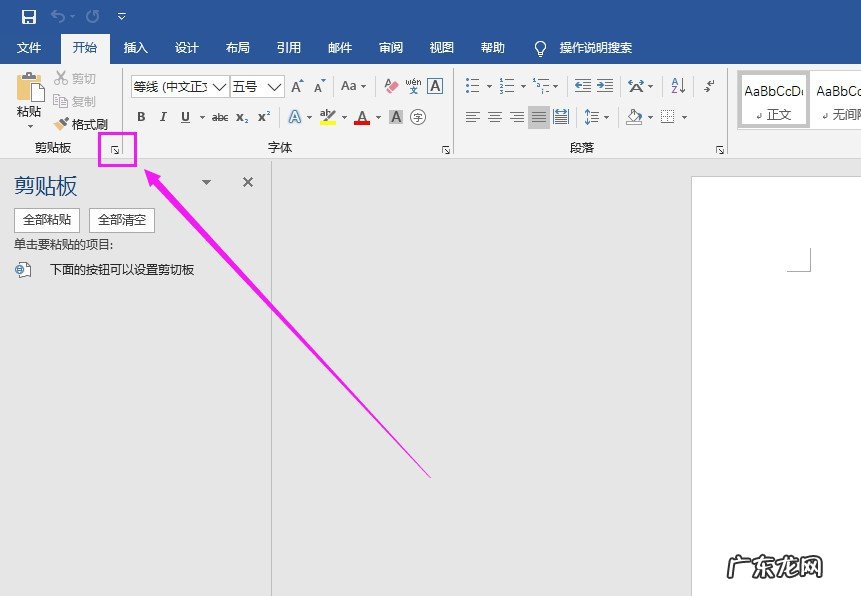The image size is (861, 596).
Task: Click the Phonetic Guide (wén) icon
Action: pyautogui.click(x=413, y=87)
